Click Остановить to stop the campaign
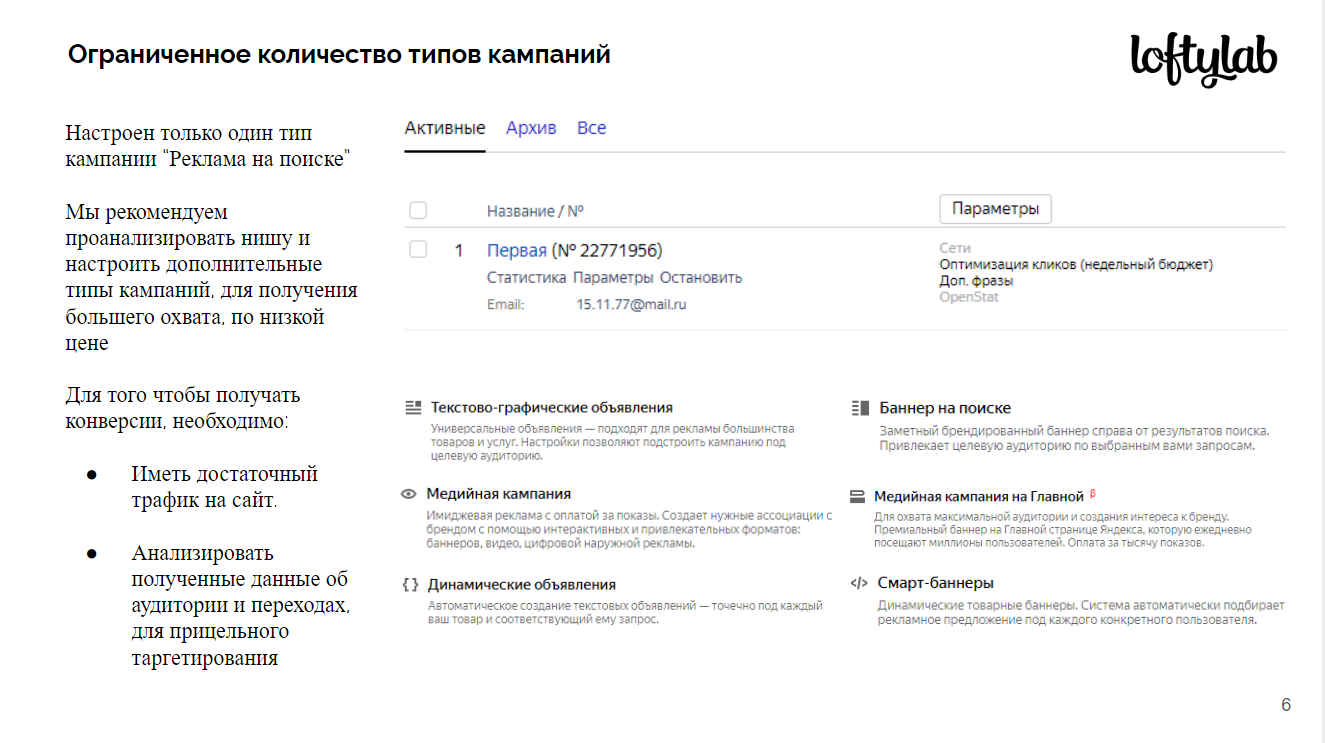The height and width of the screenshot is (743, 1325). tap(700, 277)
